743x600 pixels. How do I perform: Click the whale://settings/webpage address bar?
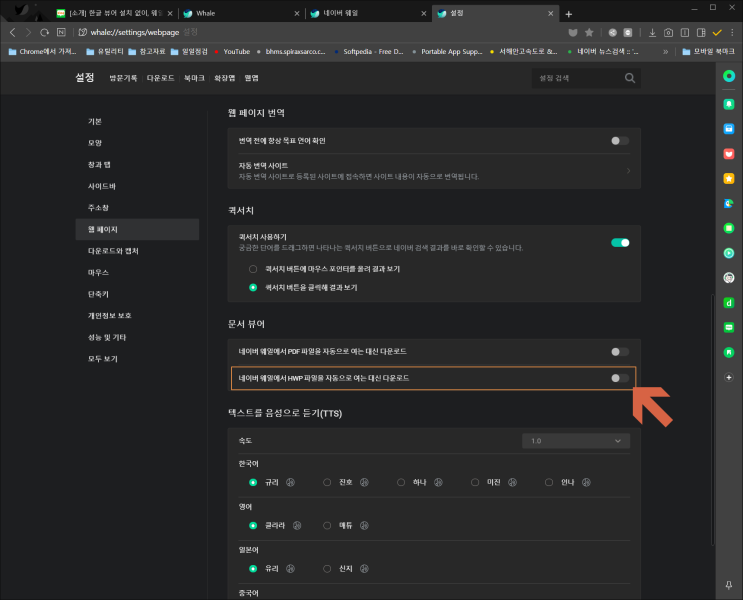pyautogui.click(x=135, y=32)
